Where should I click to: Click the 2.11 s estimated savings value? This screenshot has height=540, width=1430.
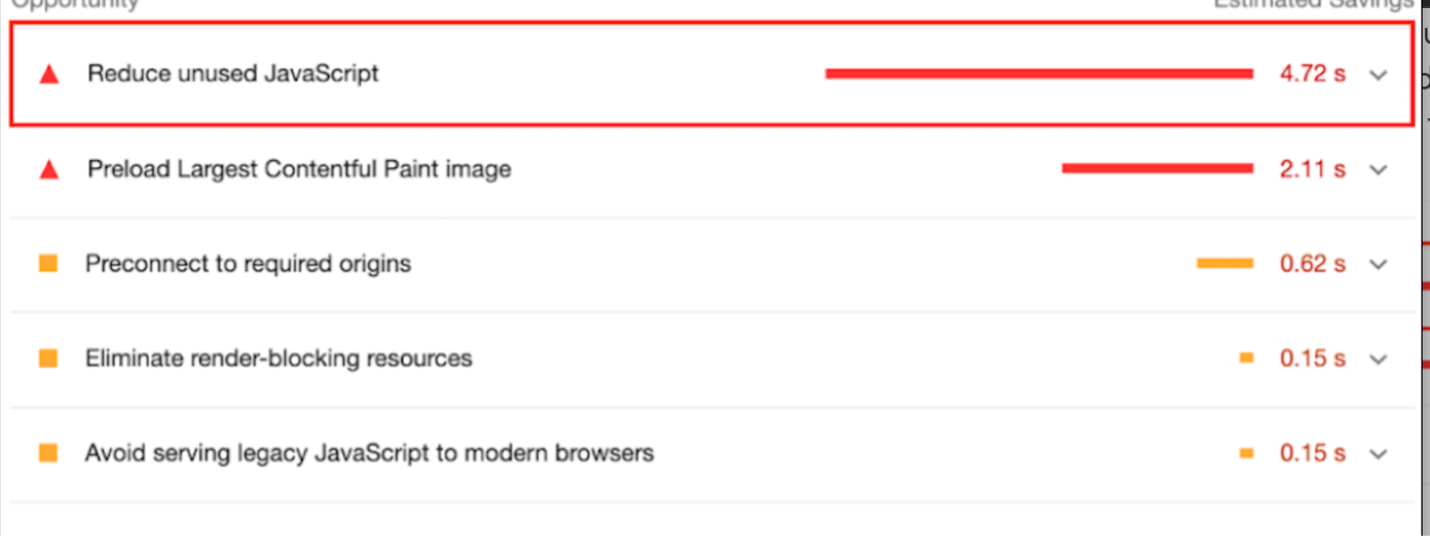tap(1312, 169)
